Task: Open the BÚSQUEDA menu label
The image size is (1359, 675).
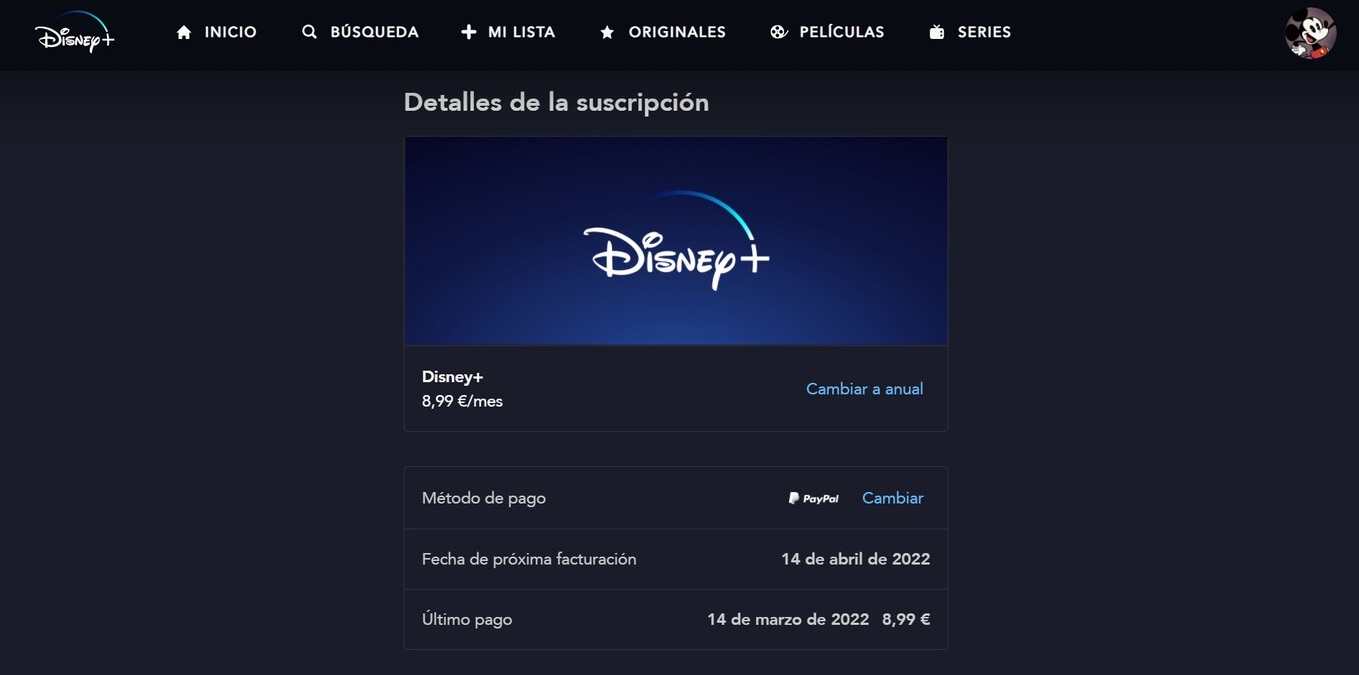Action: (374, 32)
